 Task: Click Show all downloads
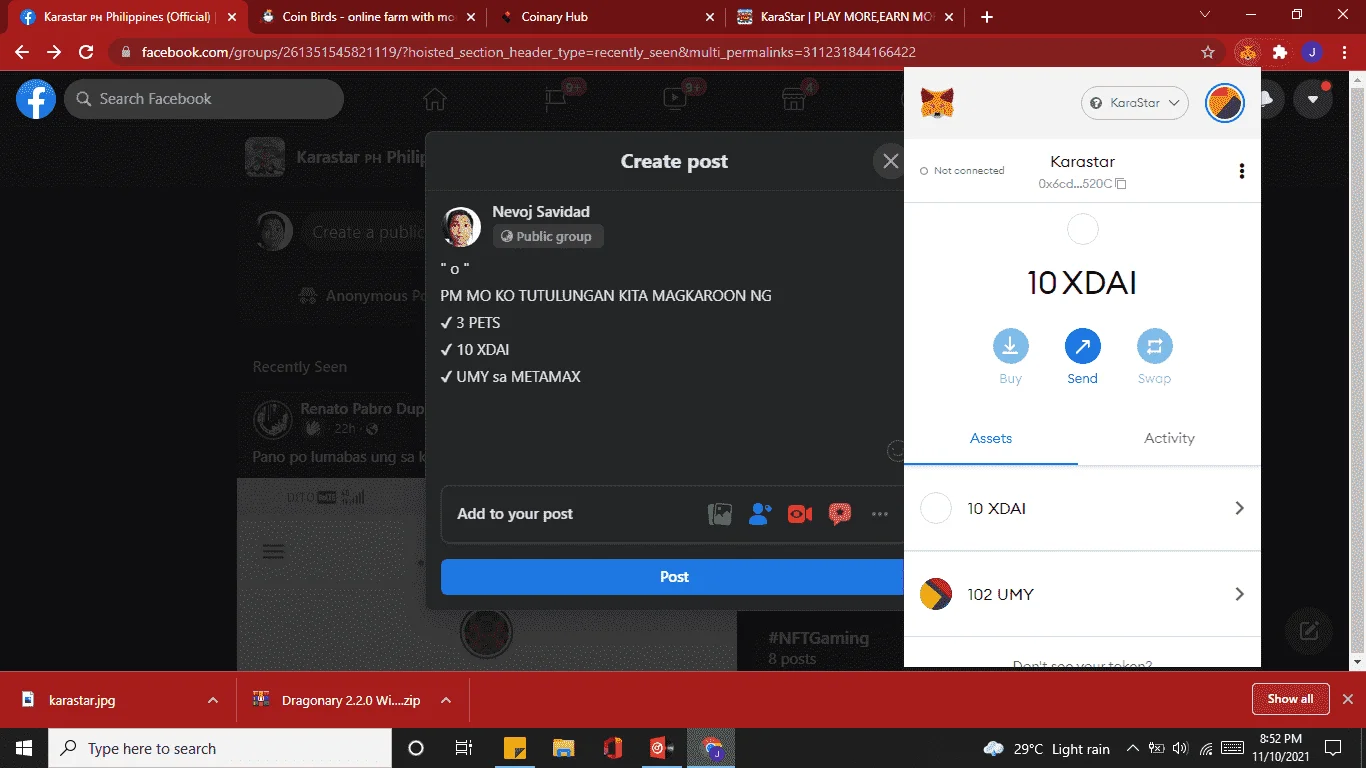(x=1290, y=699)
